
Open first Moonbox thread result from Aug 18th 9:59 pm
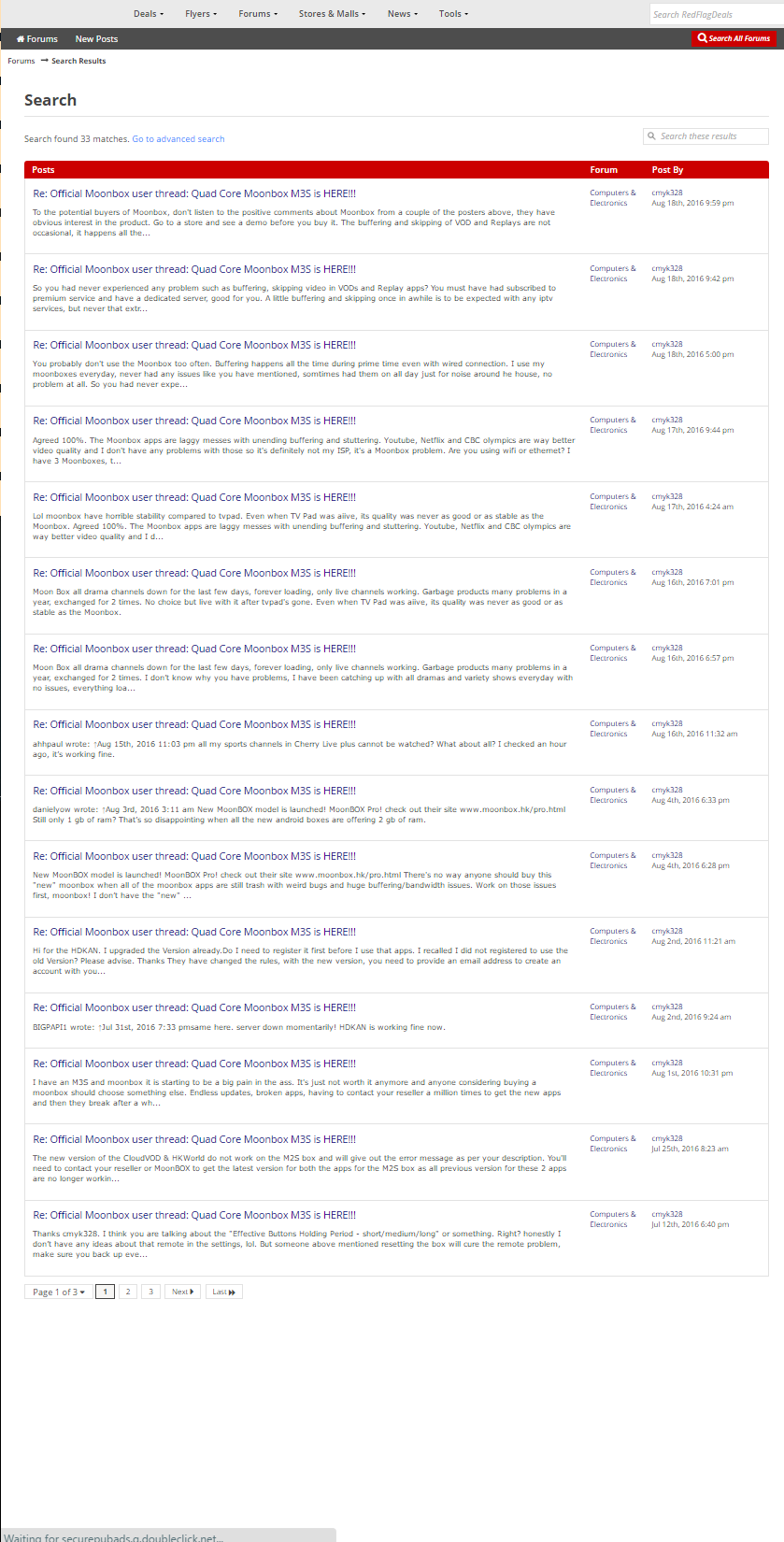pos(194,194)
